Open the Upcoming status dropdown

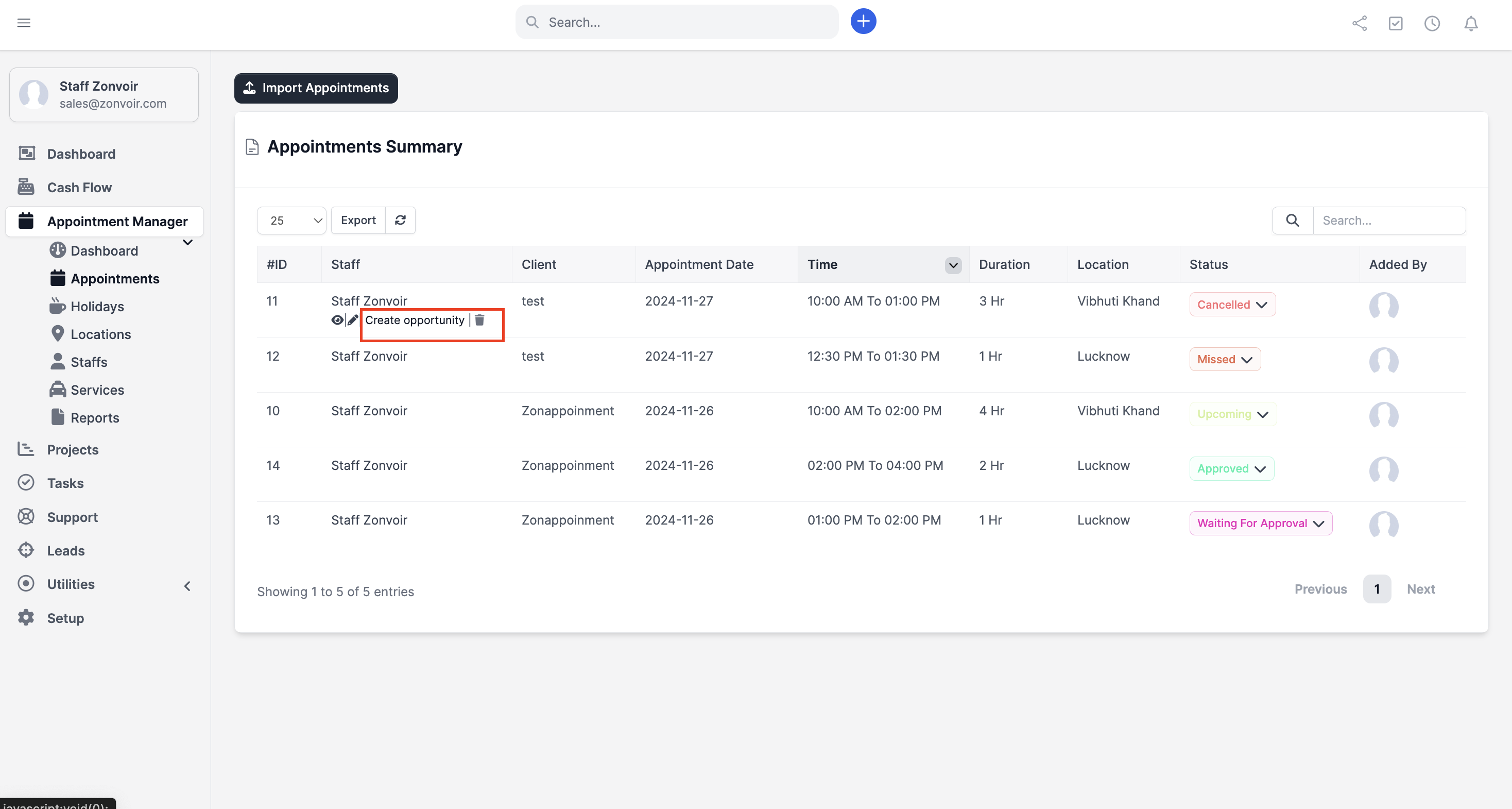(x=1232, y=414)
